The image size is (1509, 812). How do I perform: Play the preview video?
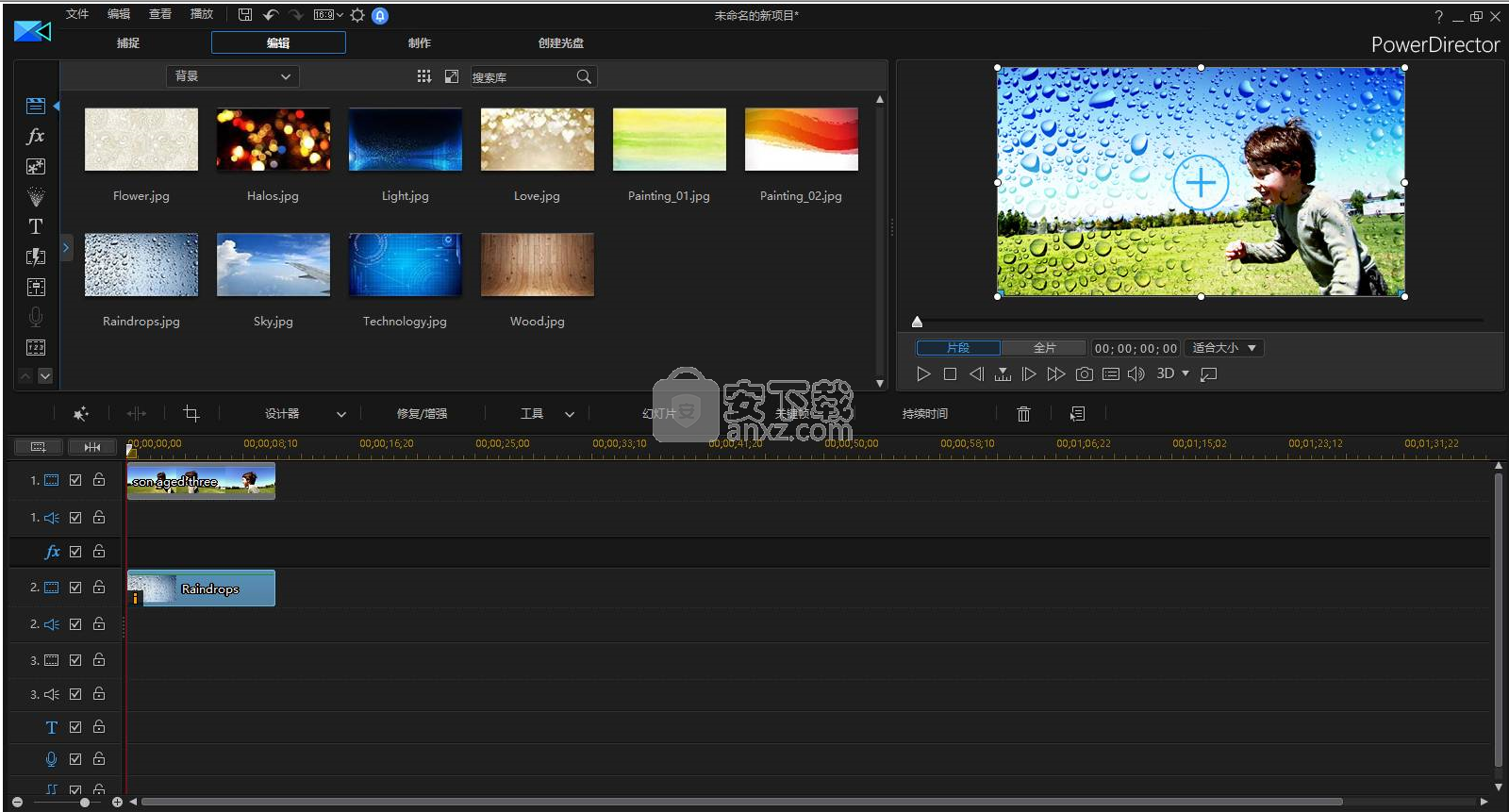coord(923,374)
